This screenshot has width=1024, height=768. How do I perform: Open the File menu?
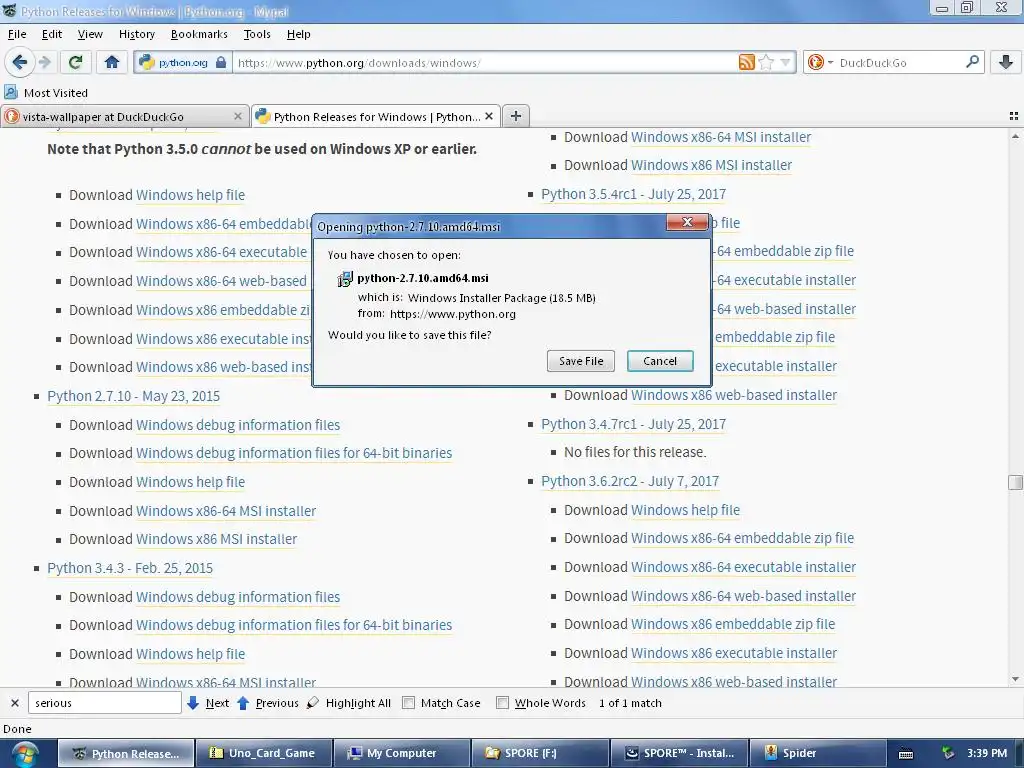click(17, 34)
